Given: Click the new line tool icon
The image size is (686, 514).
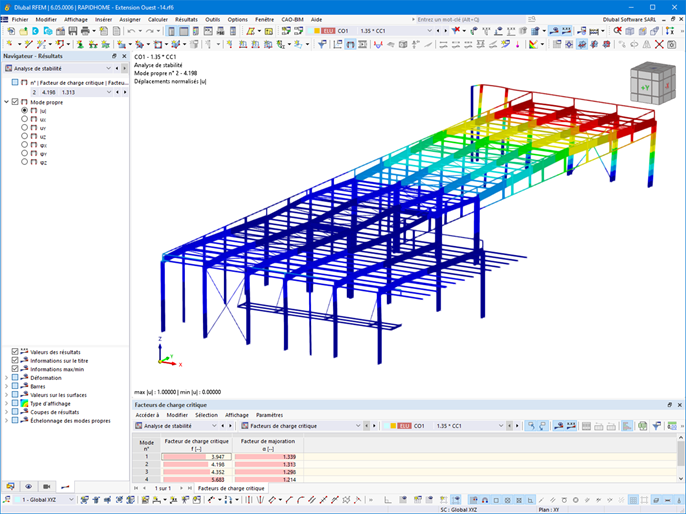Looking at the screenshot, I should 29,44.
